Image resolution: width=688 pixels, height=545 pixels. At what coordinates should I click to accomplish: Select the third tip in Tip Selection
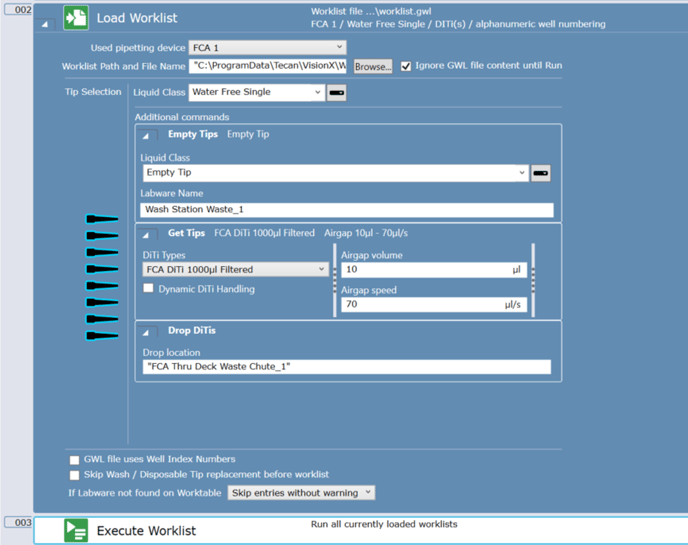102,252
